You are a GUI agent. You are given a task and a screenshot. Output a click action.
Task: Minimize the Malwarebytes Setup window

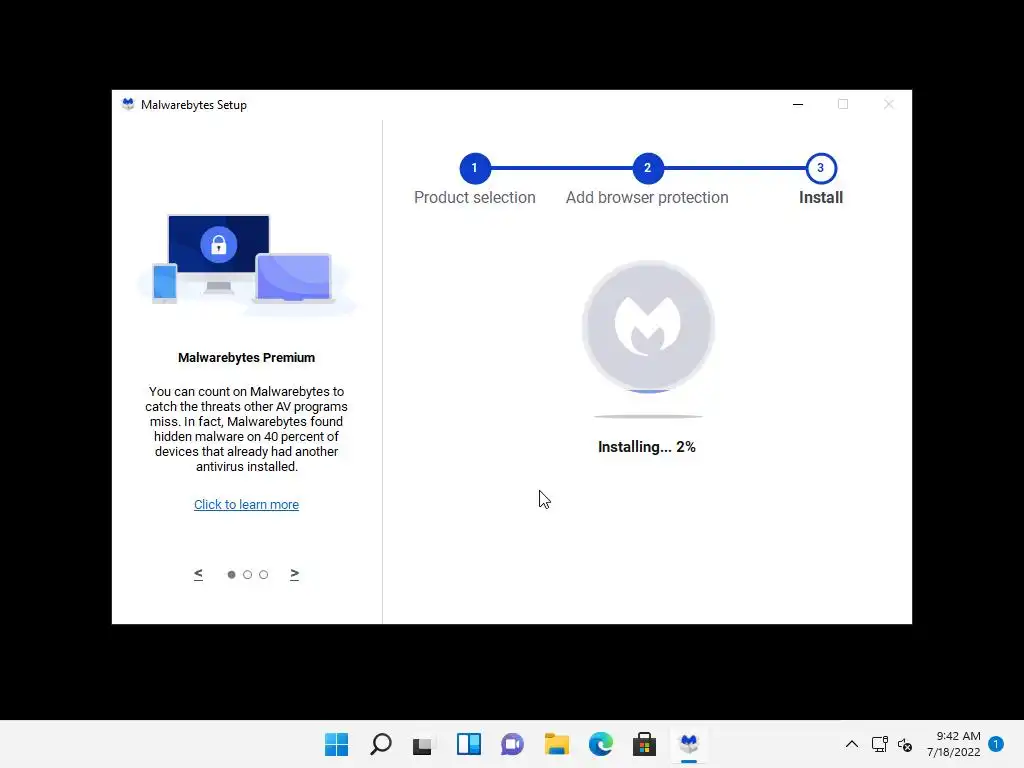[798, 104]
